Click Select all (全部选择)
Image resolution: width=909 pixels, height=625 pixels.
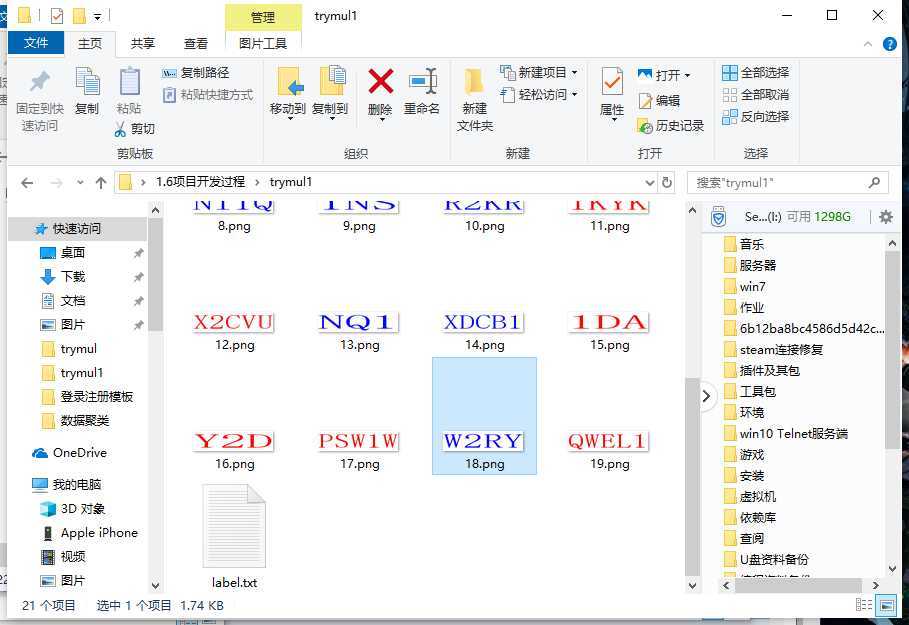pos(755,72)
